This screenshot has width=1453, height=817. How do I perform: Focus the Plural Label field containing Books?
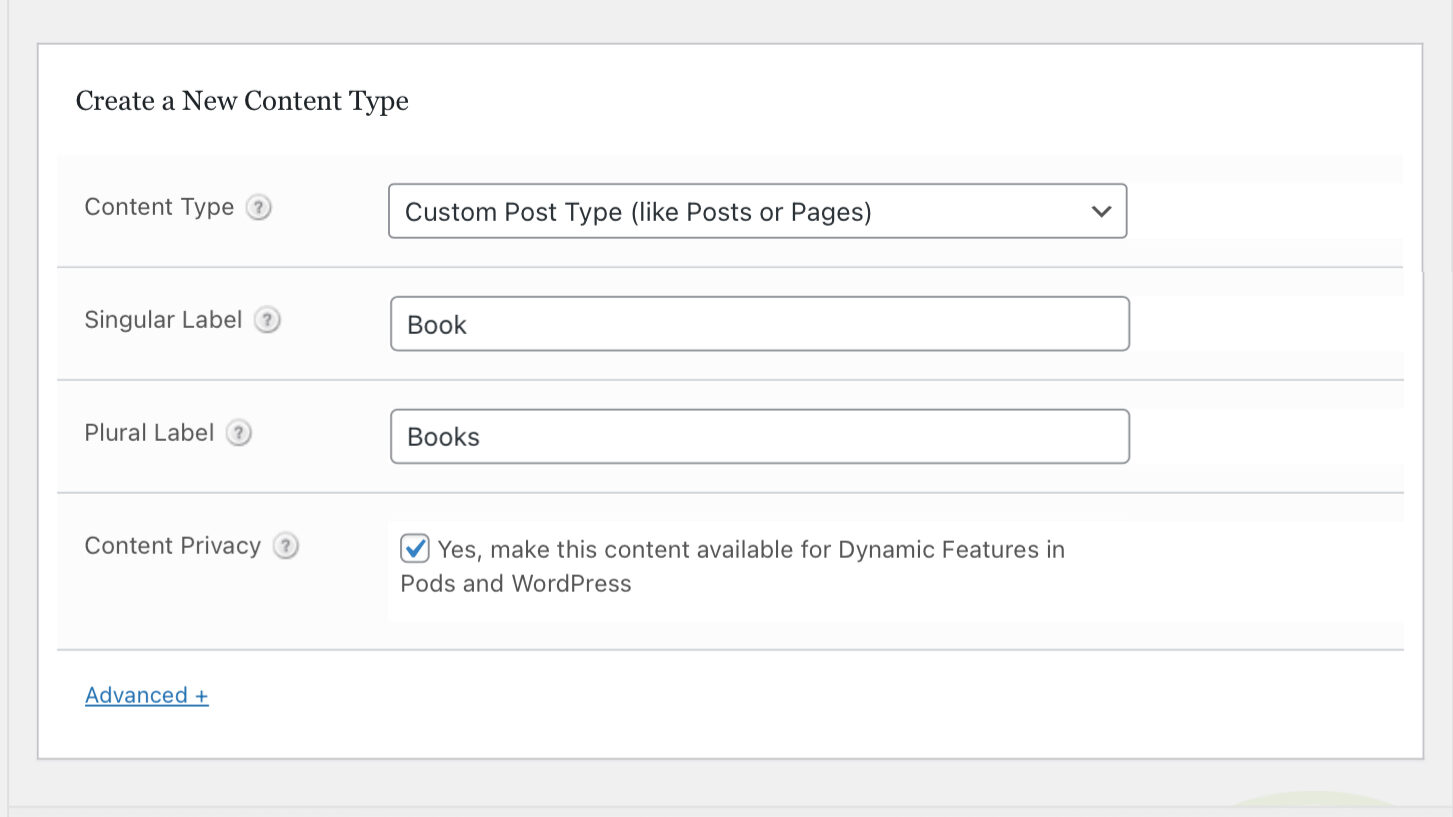760,437
